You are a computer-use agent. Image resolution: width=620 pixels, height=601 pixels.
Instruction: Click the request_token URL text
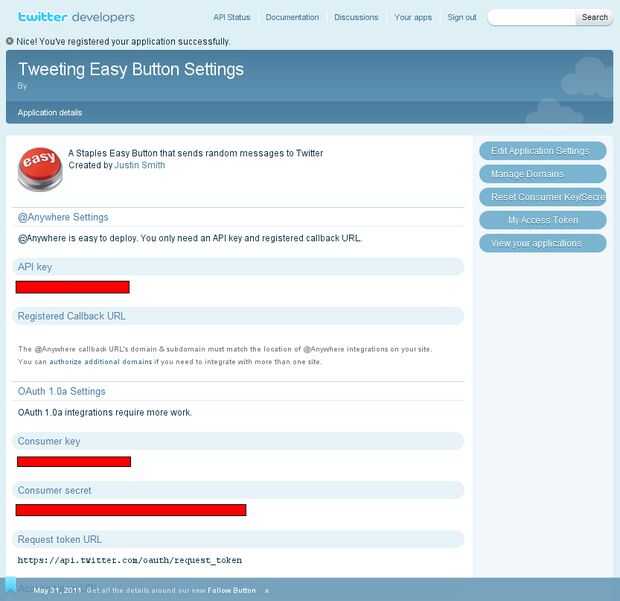(x=130, y=560)
